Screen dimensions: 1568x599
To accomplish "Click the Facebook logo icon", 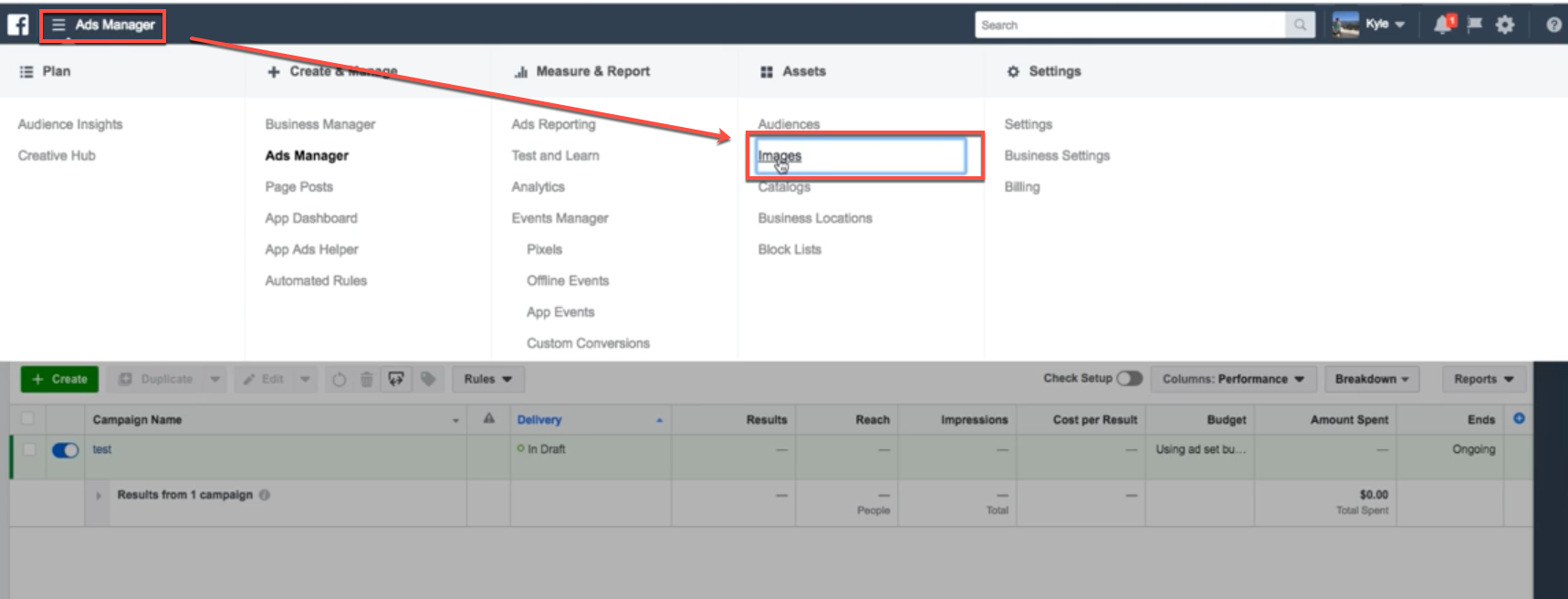I will coord(18,25).
